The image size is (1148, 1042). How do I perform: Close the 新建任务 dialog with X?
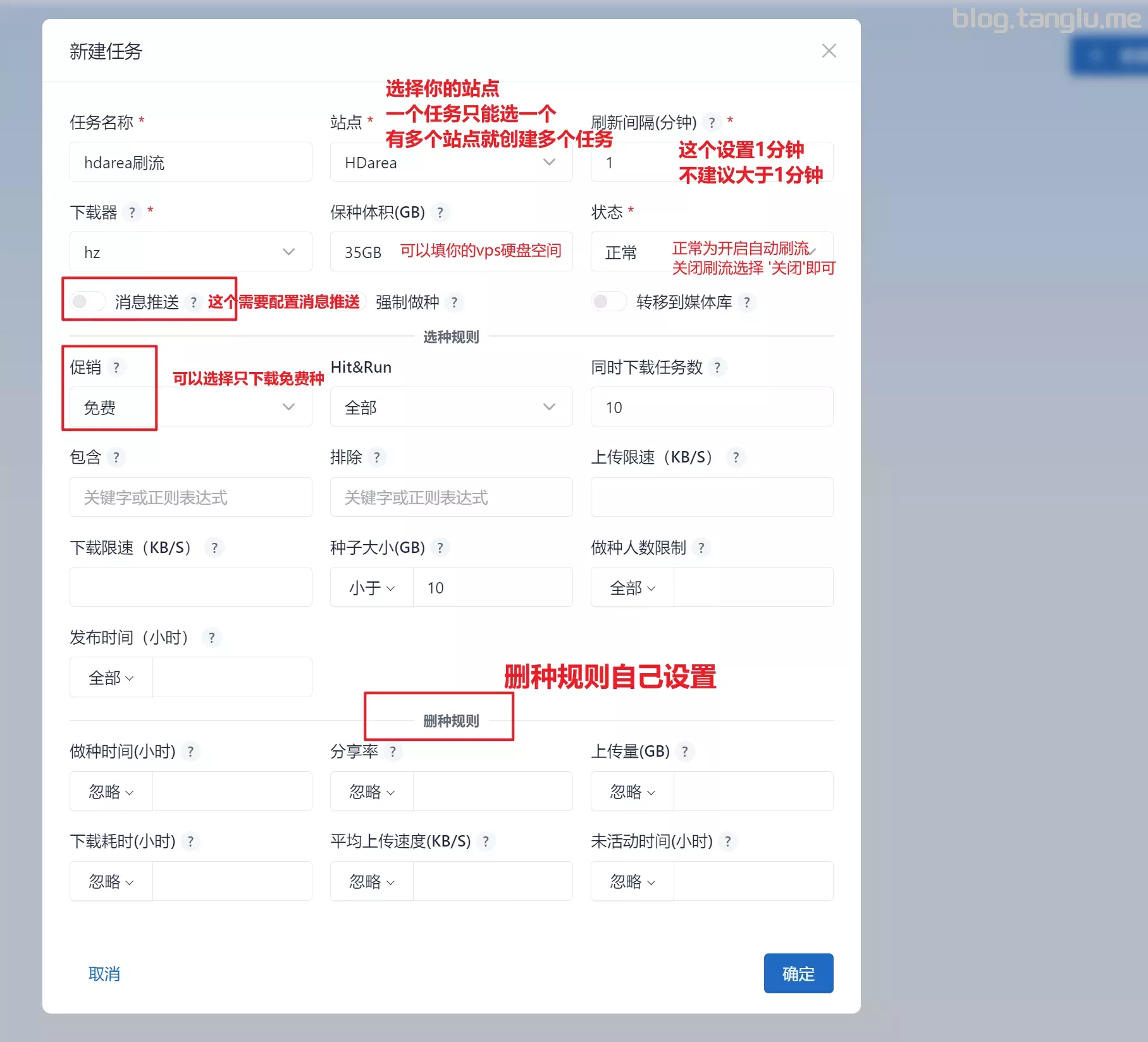pyautogui.click(x=829, y=51)
